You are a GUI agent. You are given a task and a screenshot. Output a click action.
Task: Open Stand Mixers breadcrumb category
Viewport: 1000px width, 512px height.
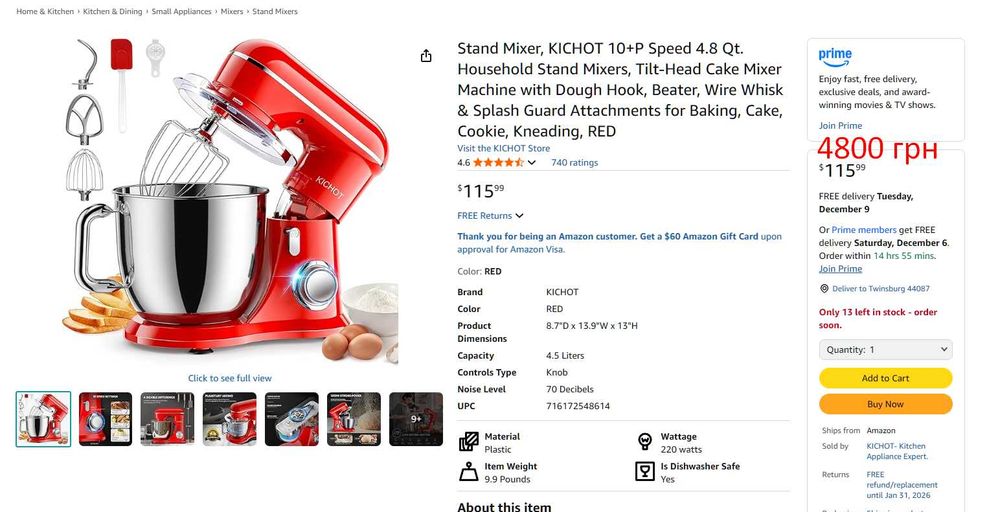pos(275,11)
